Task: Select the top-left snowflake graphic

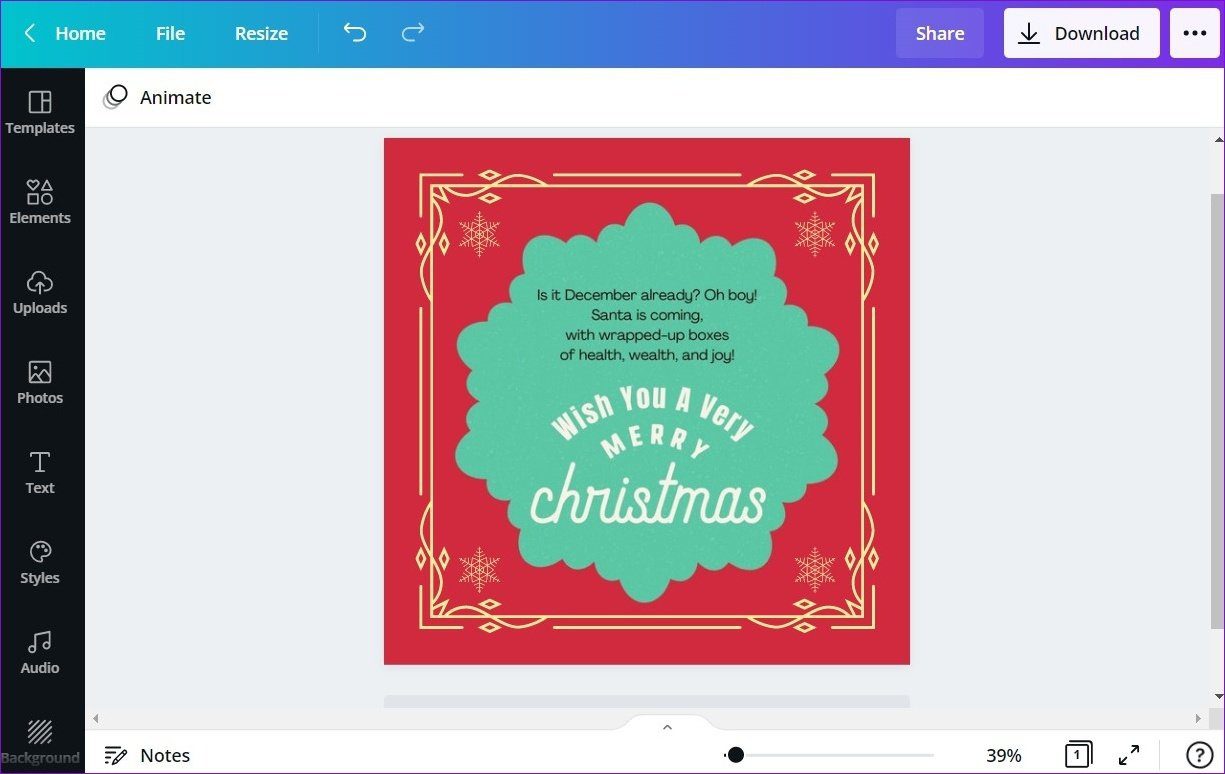Action: (479, 233)
